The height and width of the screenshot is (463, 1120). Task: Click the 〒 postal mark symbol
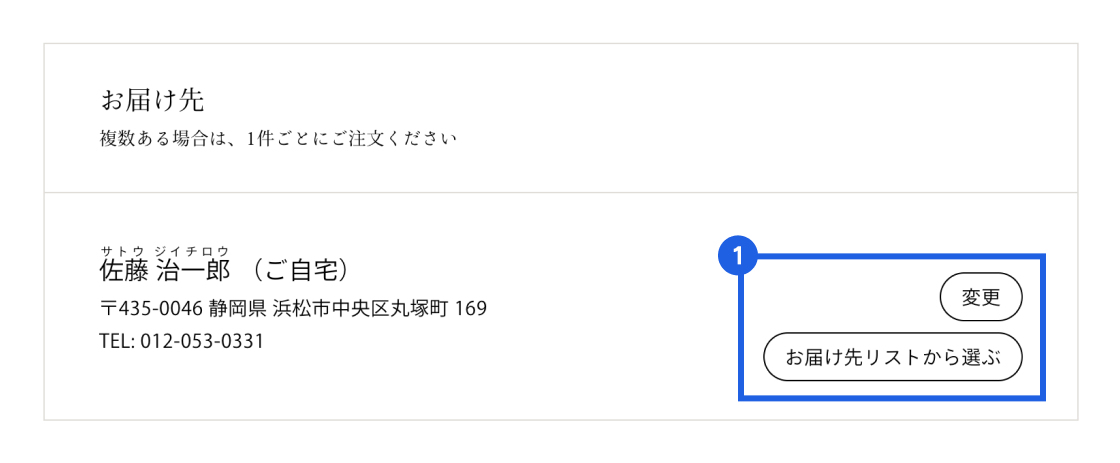tap(107, 308)
